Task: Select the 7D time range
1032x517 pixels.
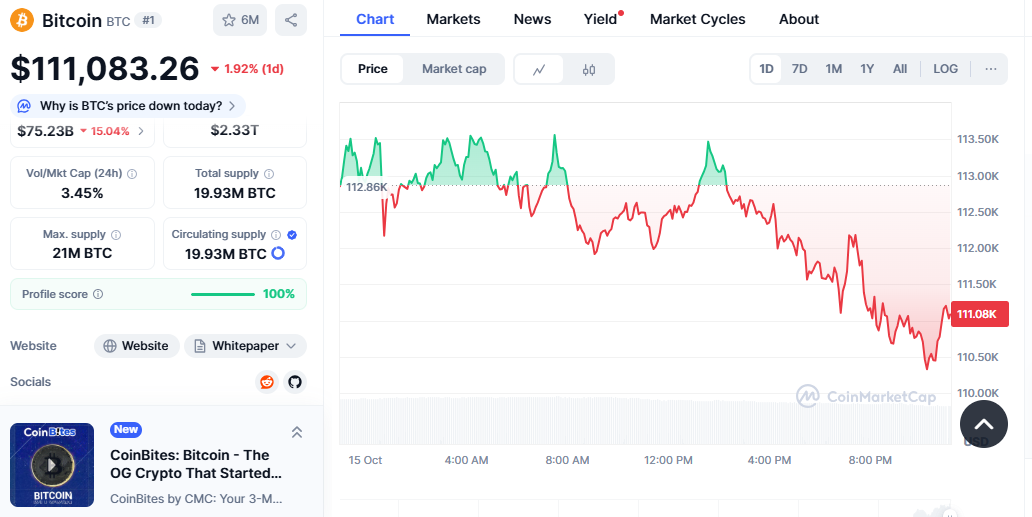Action: pos(799,69)
